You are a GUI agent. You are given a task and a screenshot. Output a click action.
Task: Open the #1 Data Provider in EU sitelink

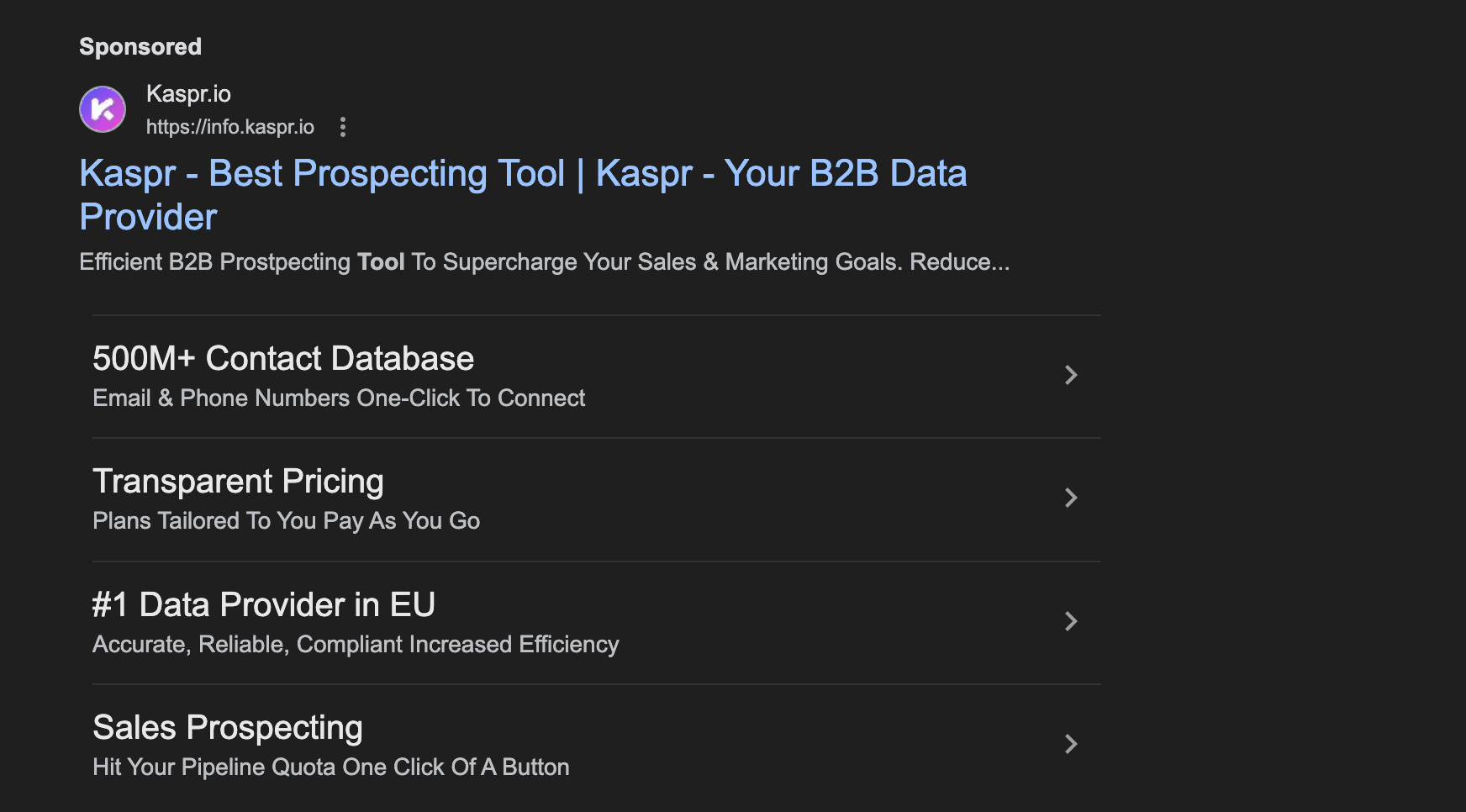coord(264,604)
